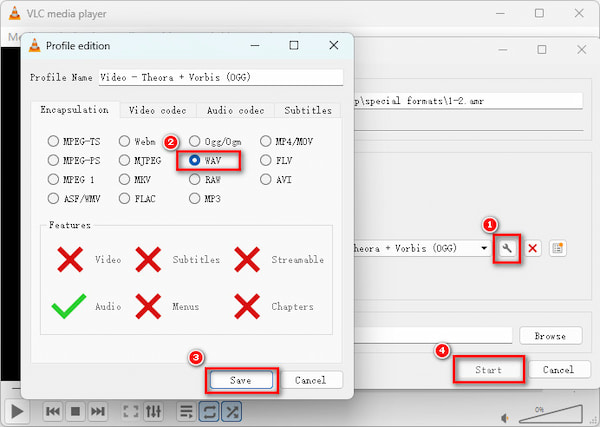Click the red X delete-profile icon

click(x=532, y=249)
